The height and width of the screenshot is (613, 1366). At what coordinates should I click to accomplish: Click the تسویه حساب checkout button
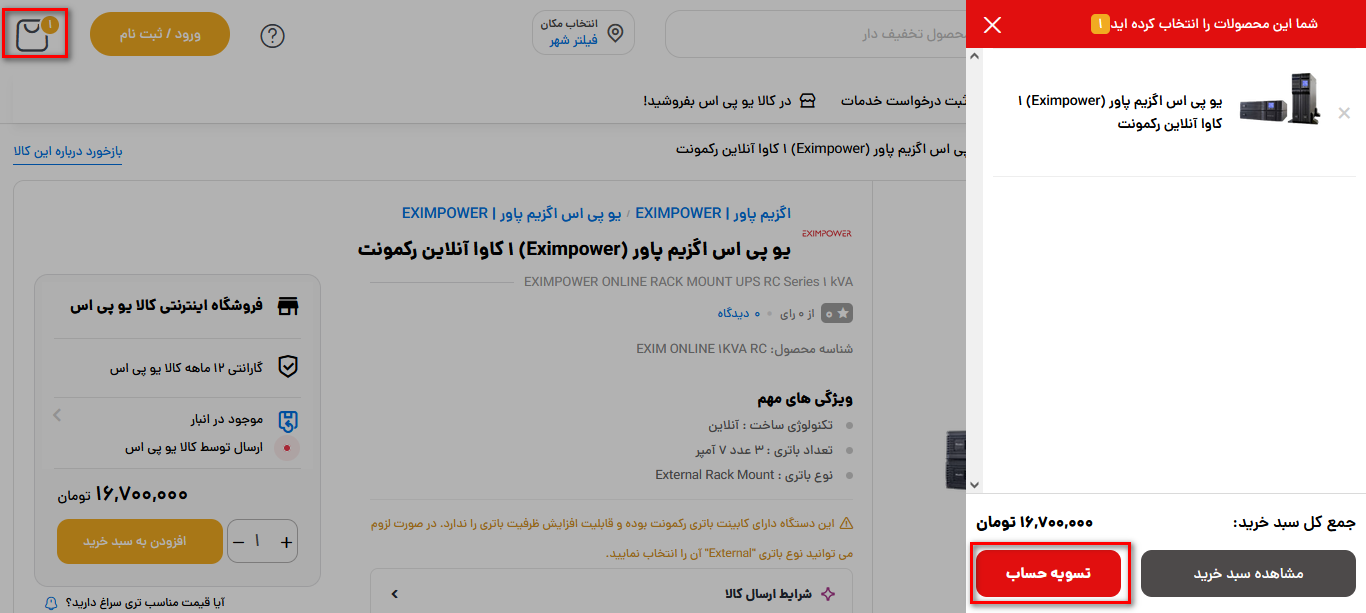pyautogui.click(x=1048, y=573)
